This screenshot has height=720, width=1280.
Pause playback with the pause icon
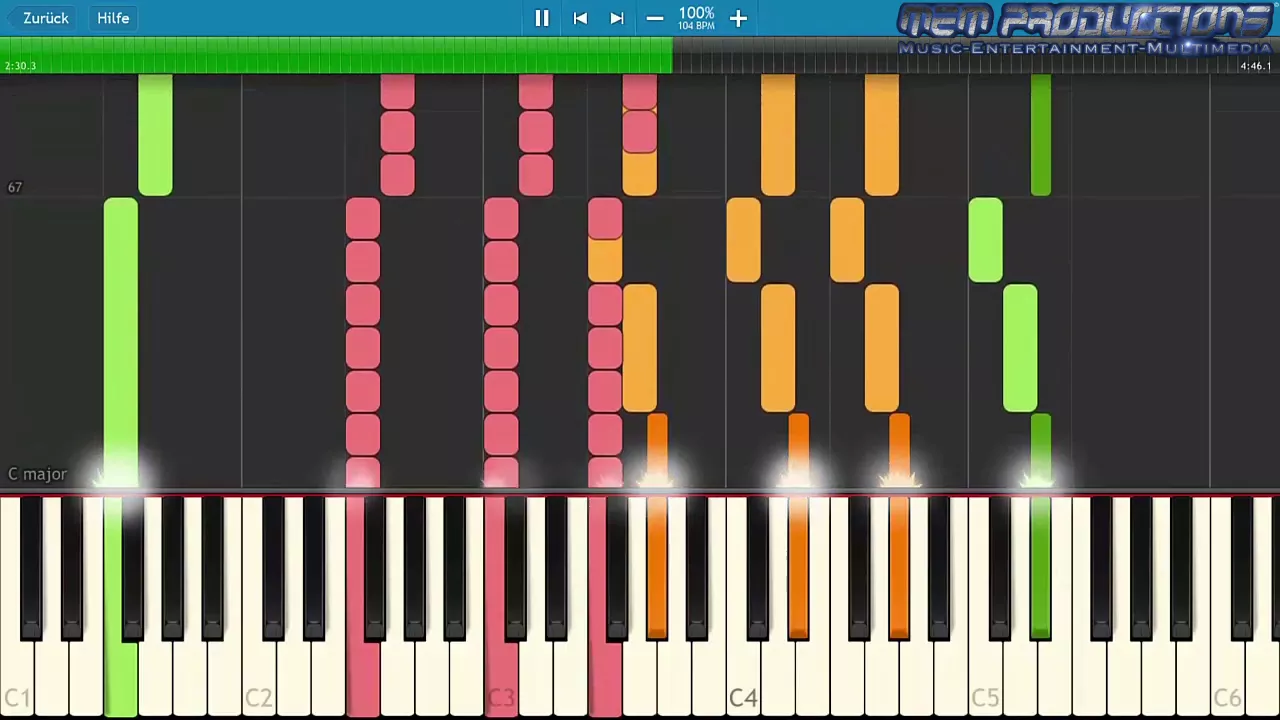[x=541, y=18]
